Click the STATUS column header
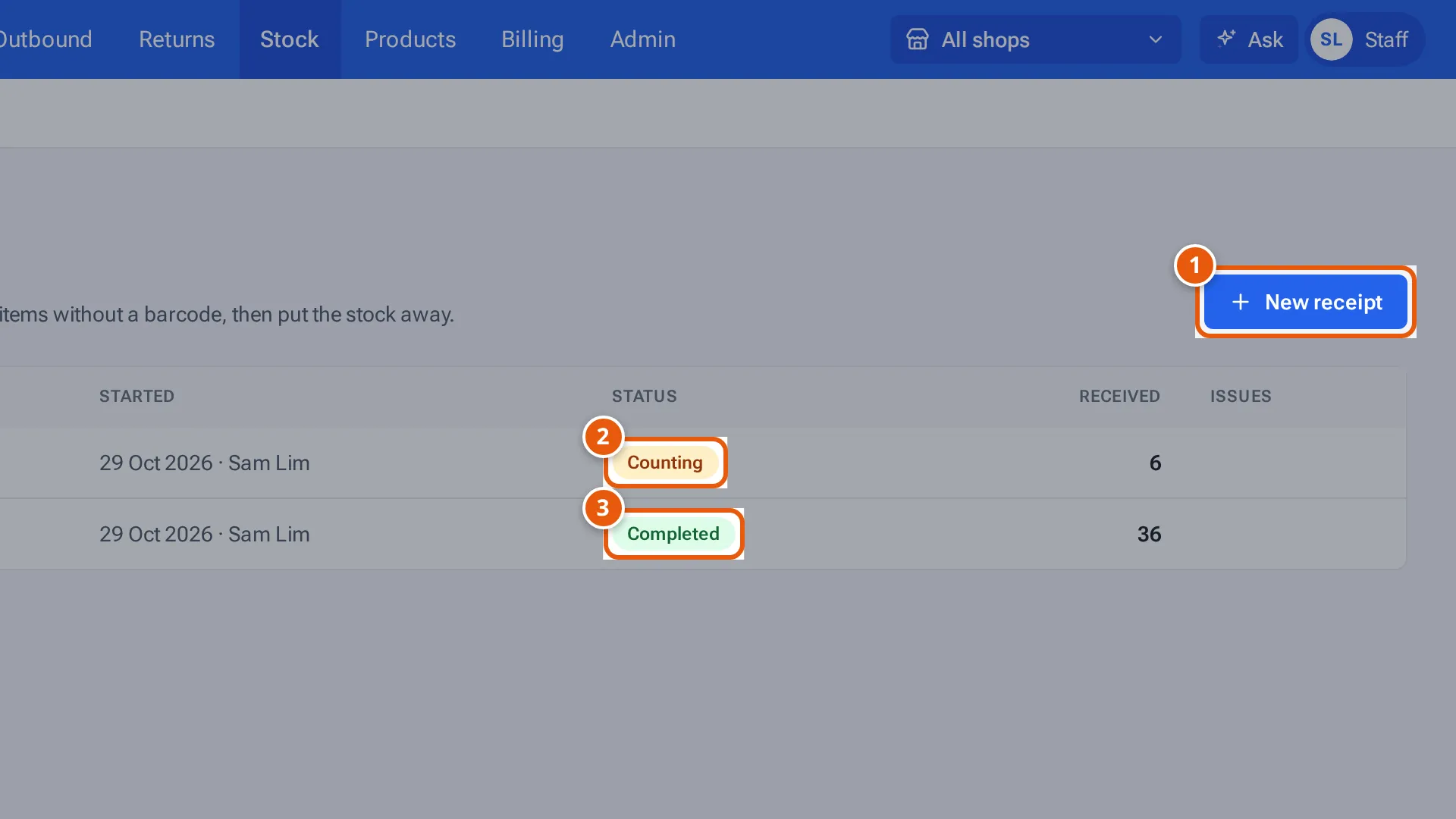The width and height of the screenshot is (1456, 819). [645, 396]
